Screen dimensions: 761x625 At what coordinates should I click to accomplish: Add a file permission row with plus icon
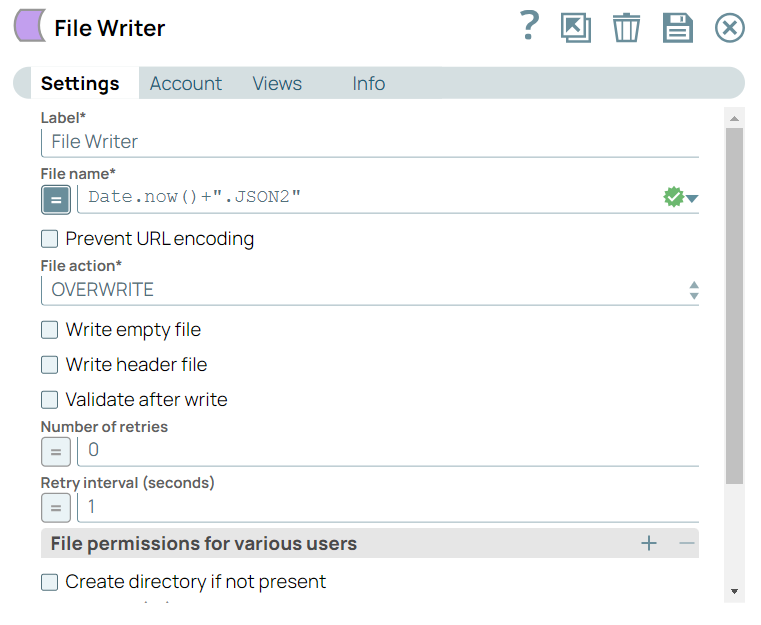click(x=649, y=544)
